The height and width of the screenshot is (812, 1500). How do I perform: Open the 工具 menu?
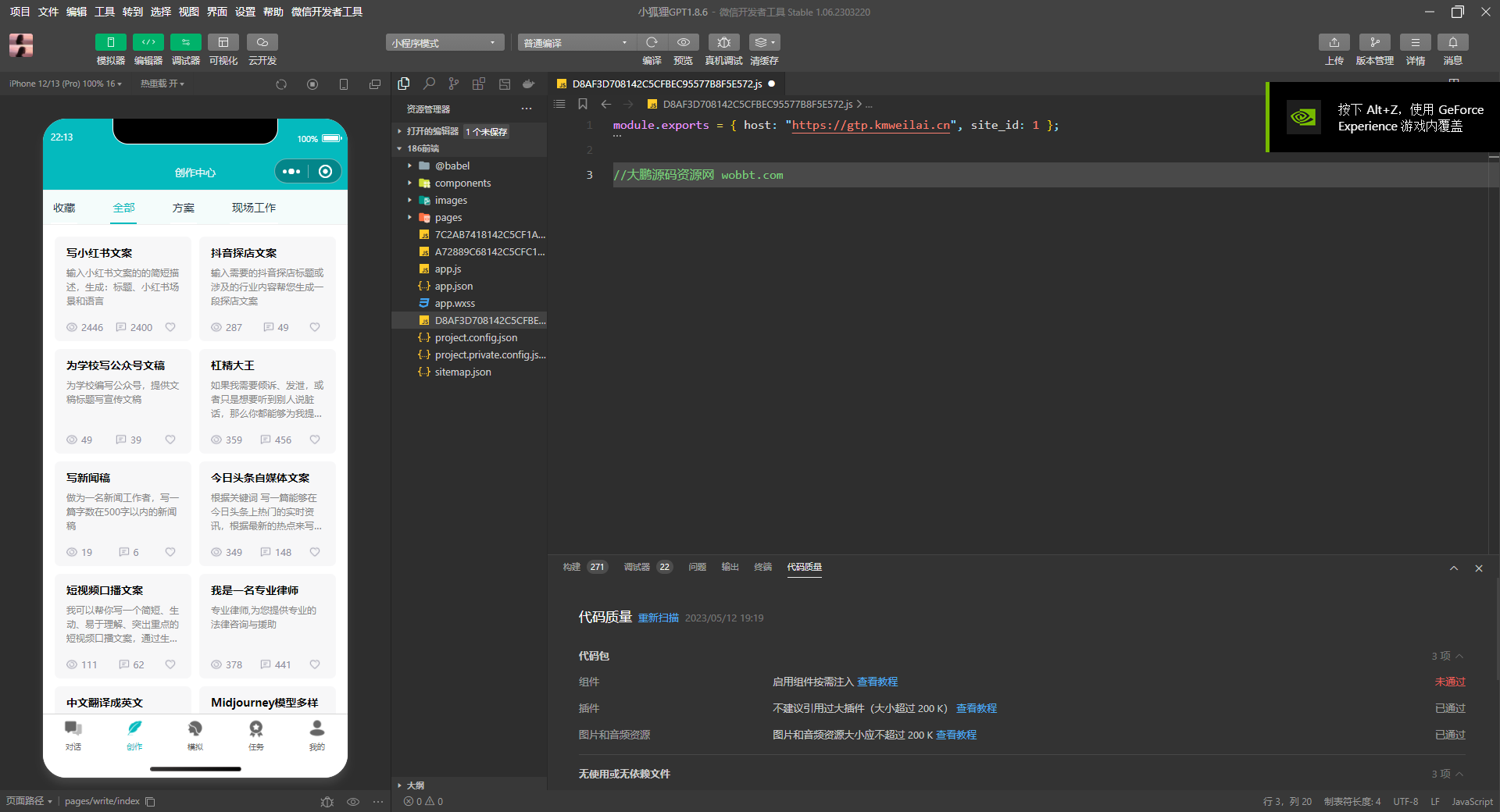(105, 12)
